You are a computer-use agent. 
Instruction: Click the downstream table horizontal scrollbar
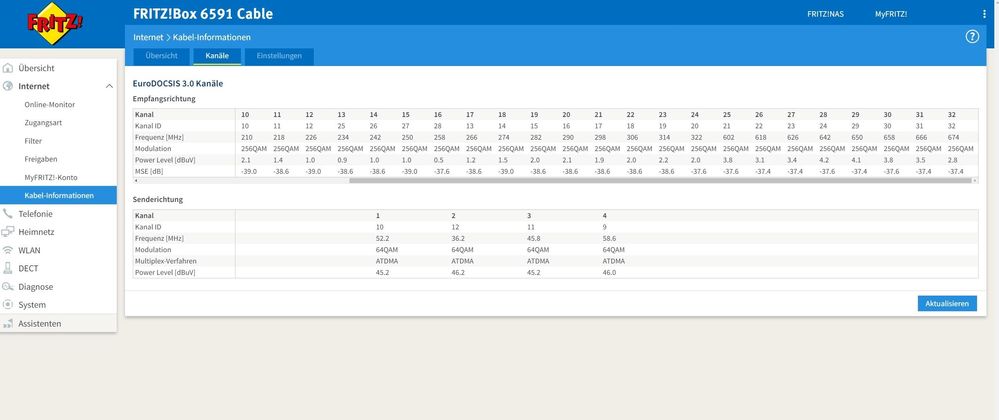click(661, 180)
